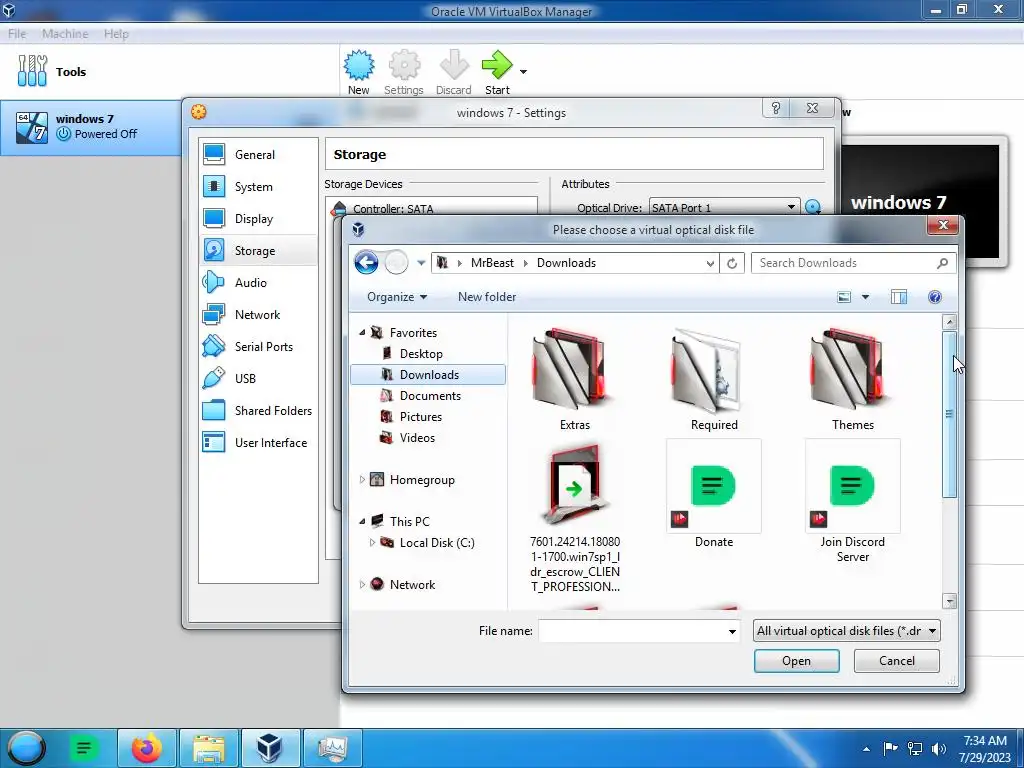Open the Optical Drive SATA Port dropdown
The width and height of the screenshot is (1024, 768).
(x=724, y=207)
